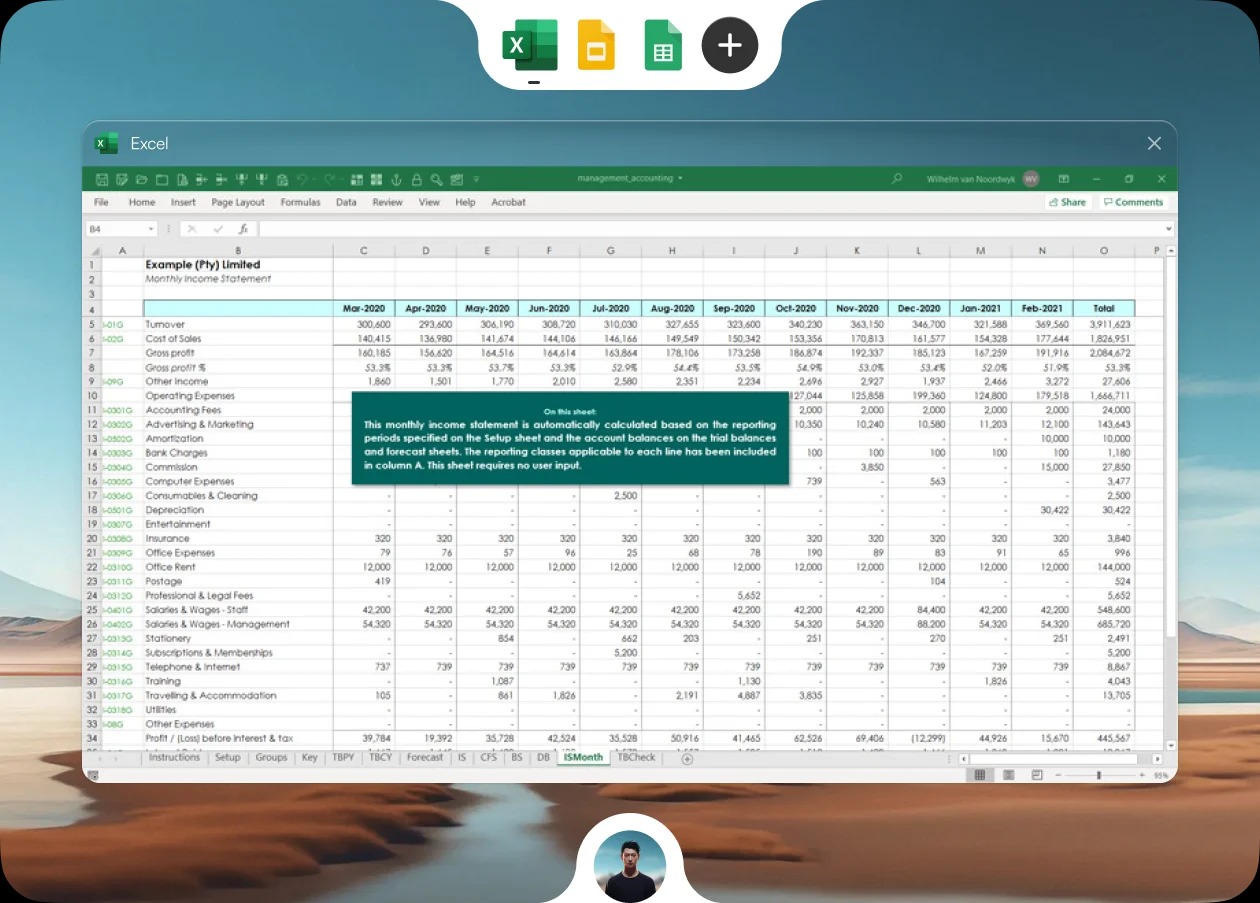Open the Undo history dropdown arrow
Viewport: 1260px width, 903px height.
pyautogui.click(x=314, y=179)
